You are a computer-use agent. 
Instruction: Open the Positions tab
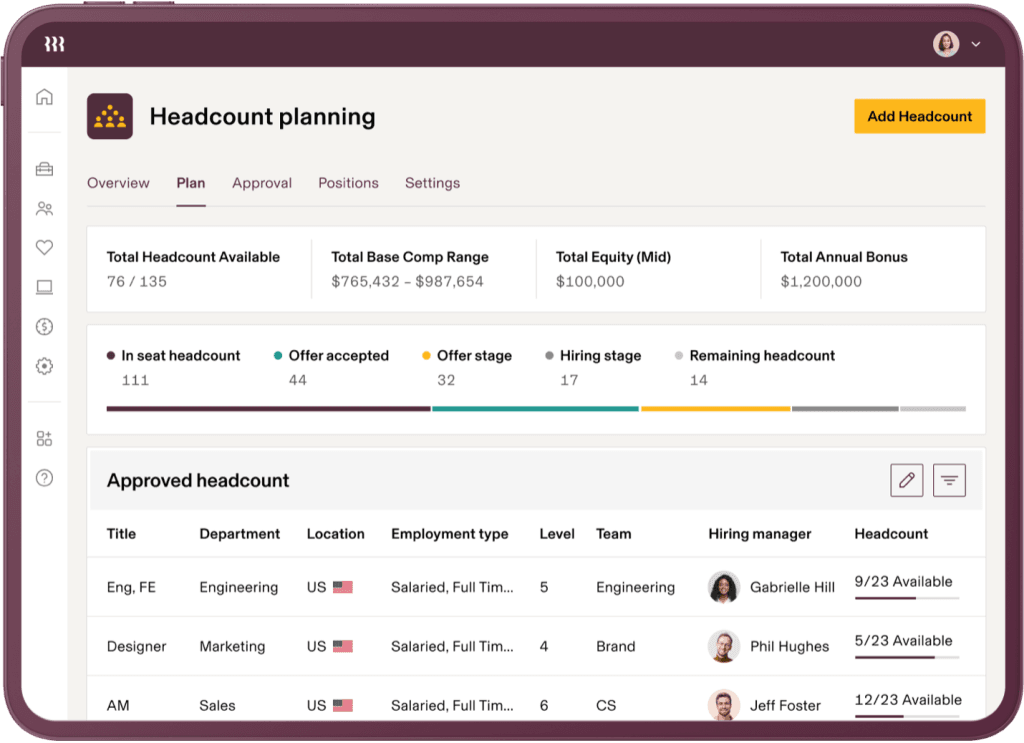348,183
